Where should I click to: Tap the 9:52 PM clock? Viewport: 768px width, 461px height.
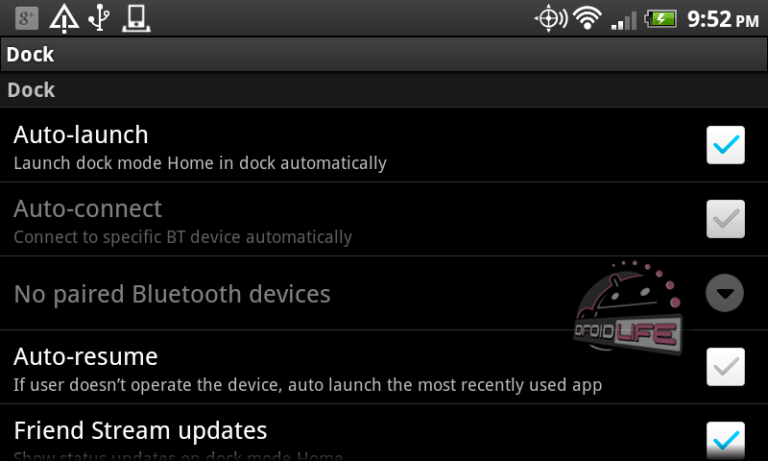(723, 20)
